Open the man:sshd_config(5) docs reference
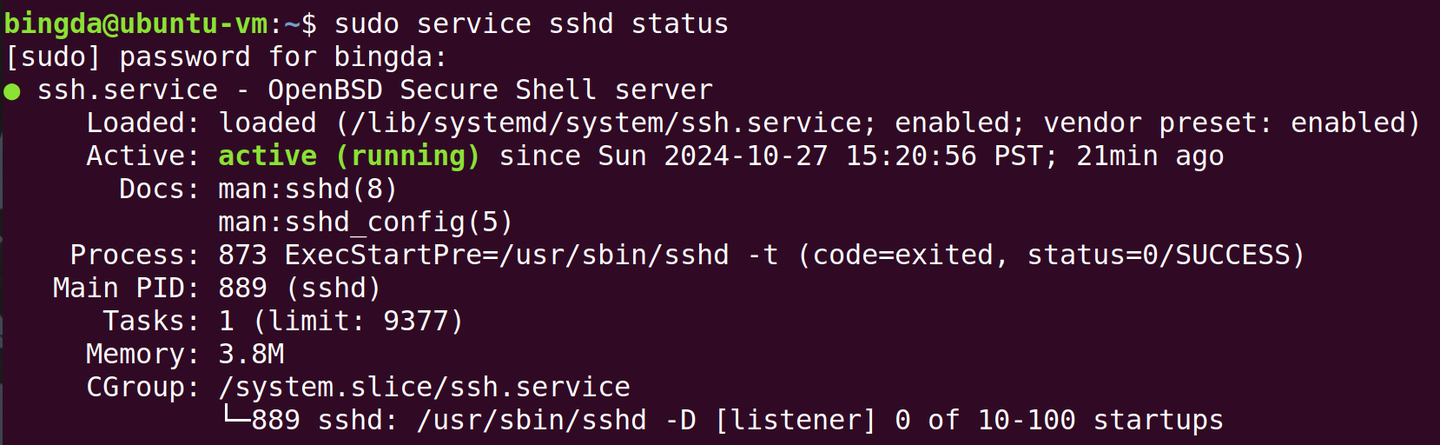The height and width of the screenshot is (445, 1440). click(366, 222)
